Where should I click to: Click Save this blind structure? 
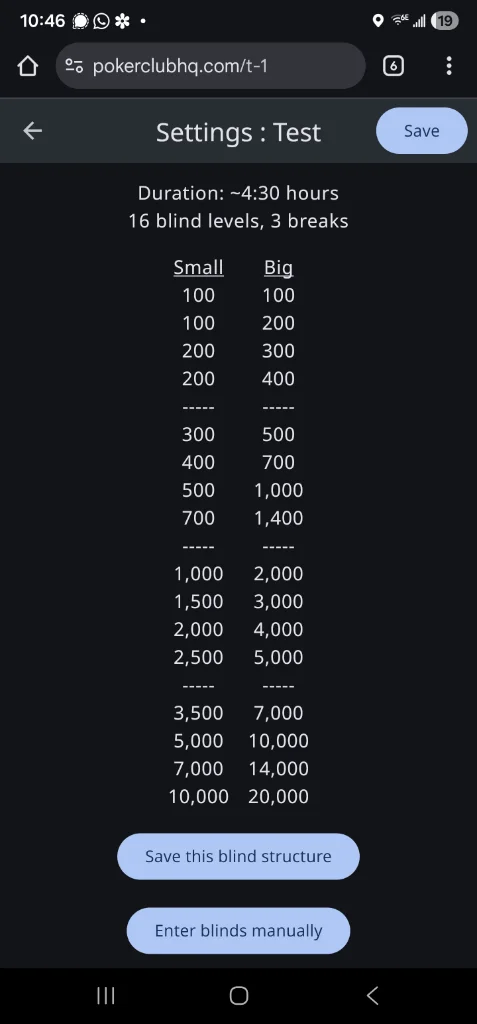(x=238, y=856)
